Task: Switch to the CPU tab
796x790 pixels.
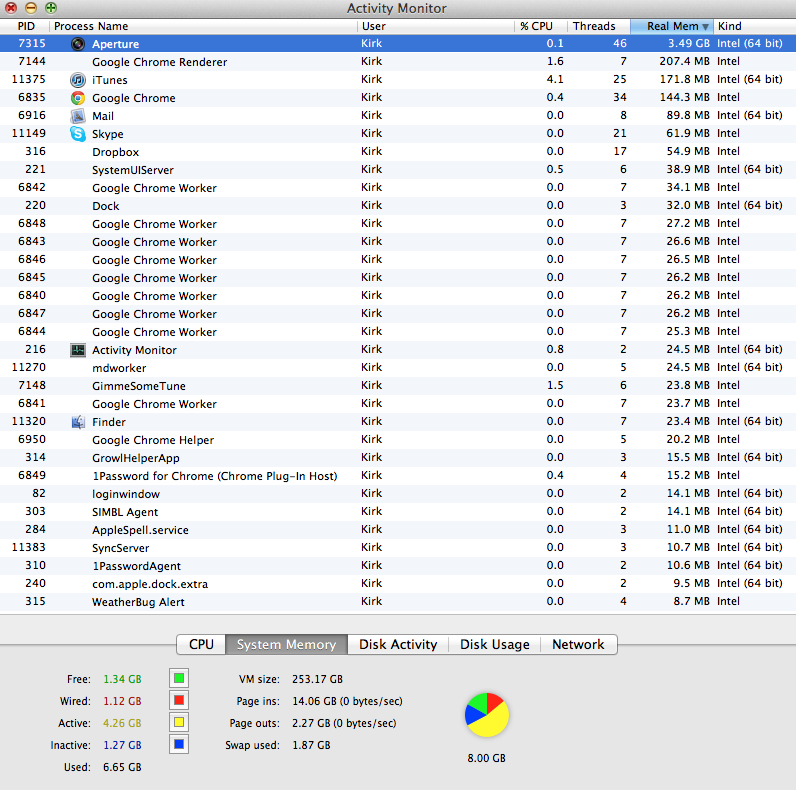Action: click(x=201, y=644)
